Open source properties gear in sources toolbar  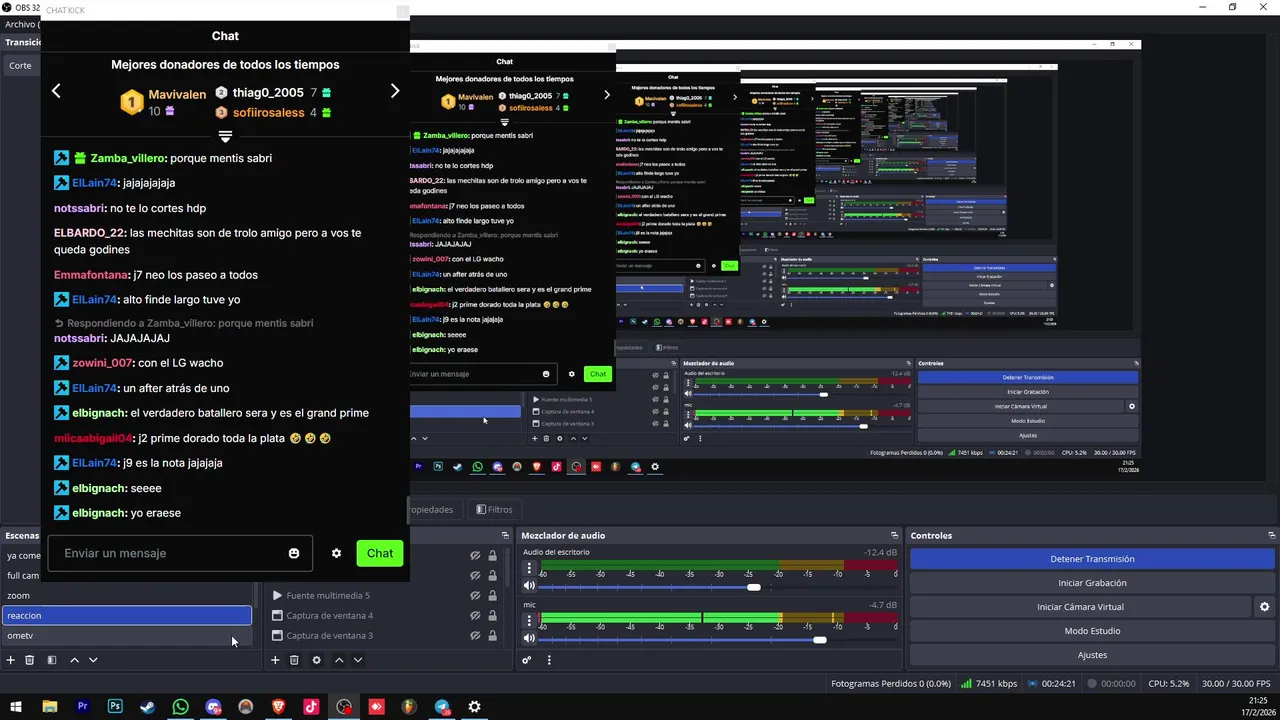[x=317, y=660]
